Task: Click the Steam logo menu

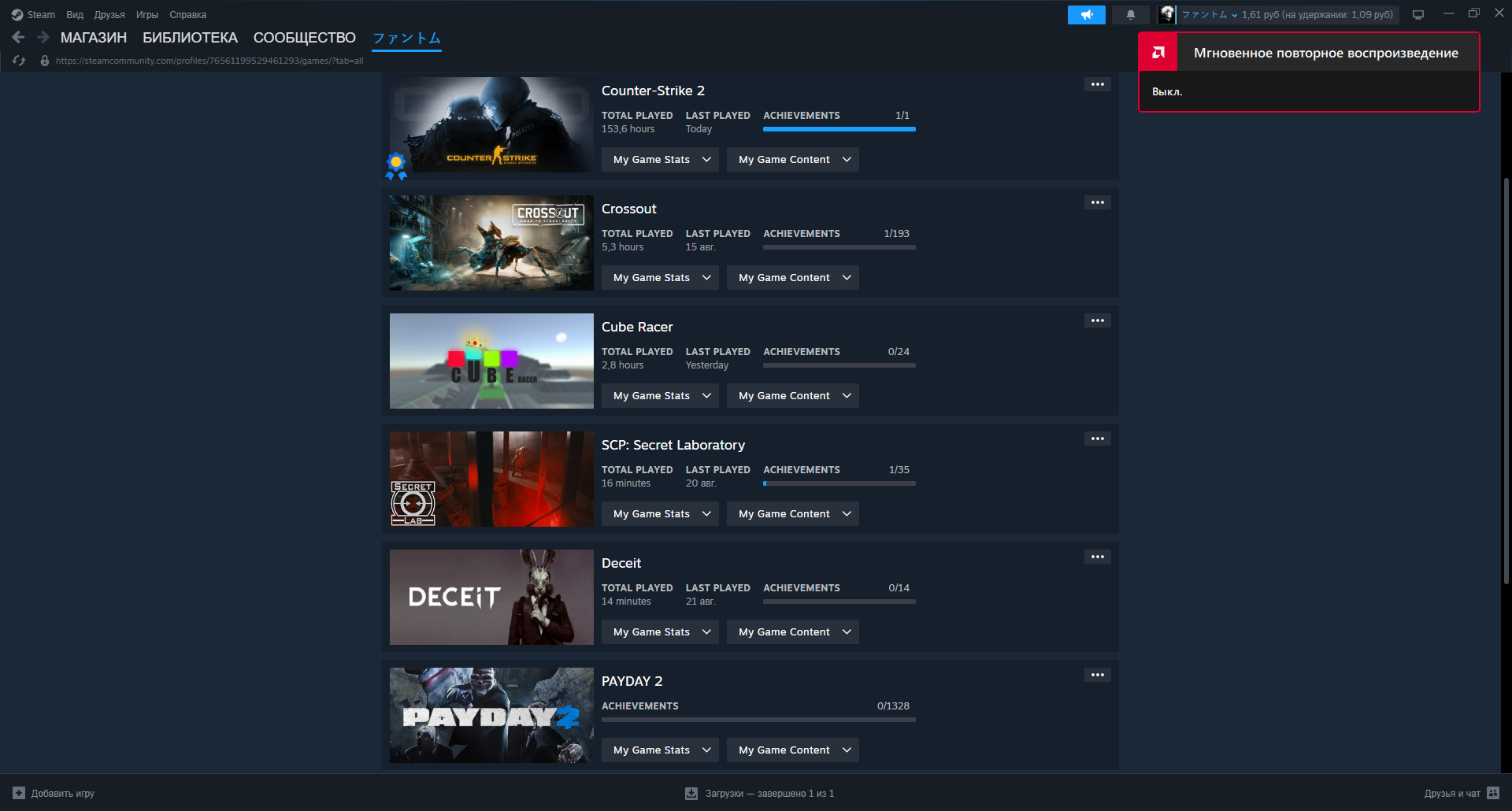Action: 17,14
